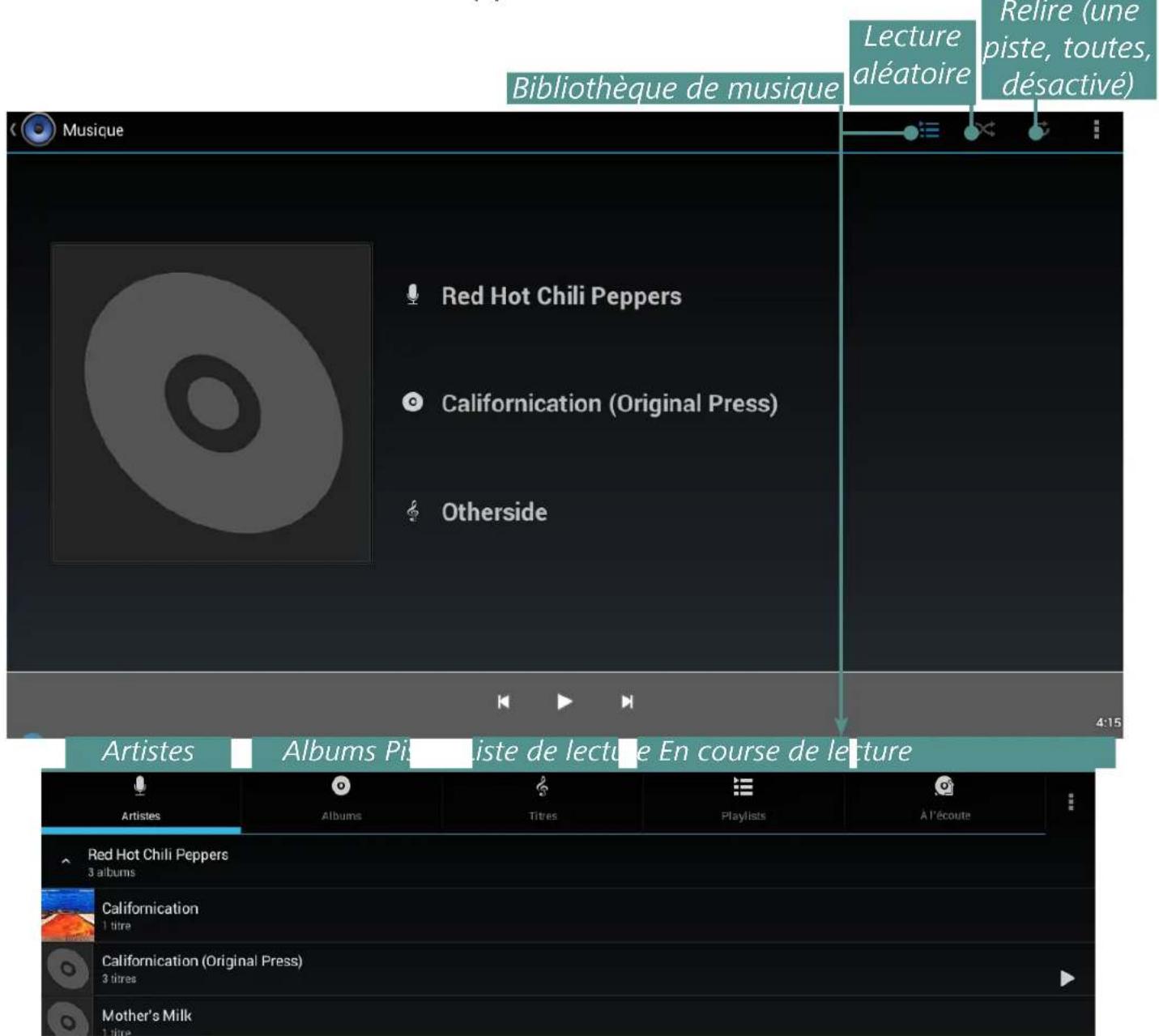Image resolution: width=1159 pixels, height=1036 pixels.
Task: Click the Red Hot Chili Peppers artist name
Action: pos(158,855)
